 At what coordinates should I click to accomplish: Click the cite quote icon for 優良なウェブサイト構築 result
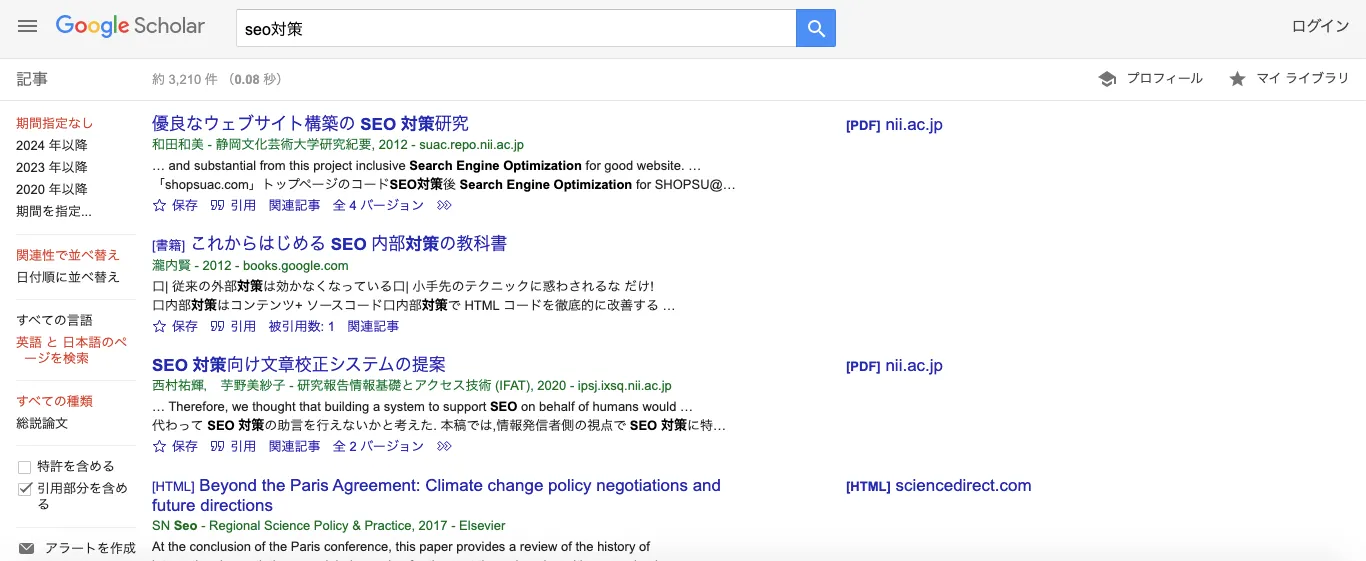[x=217, y=205]
